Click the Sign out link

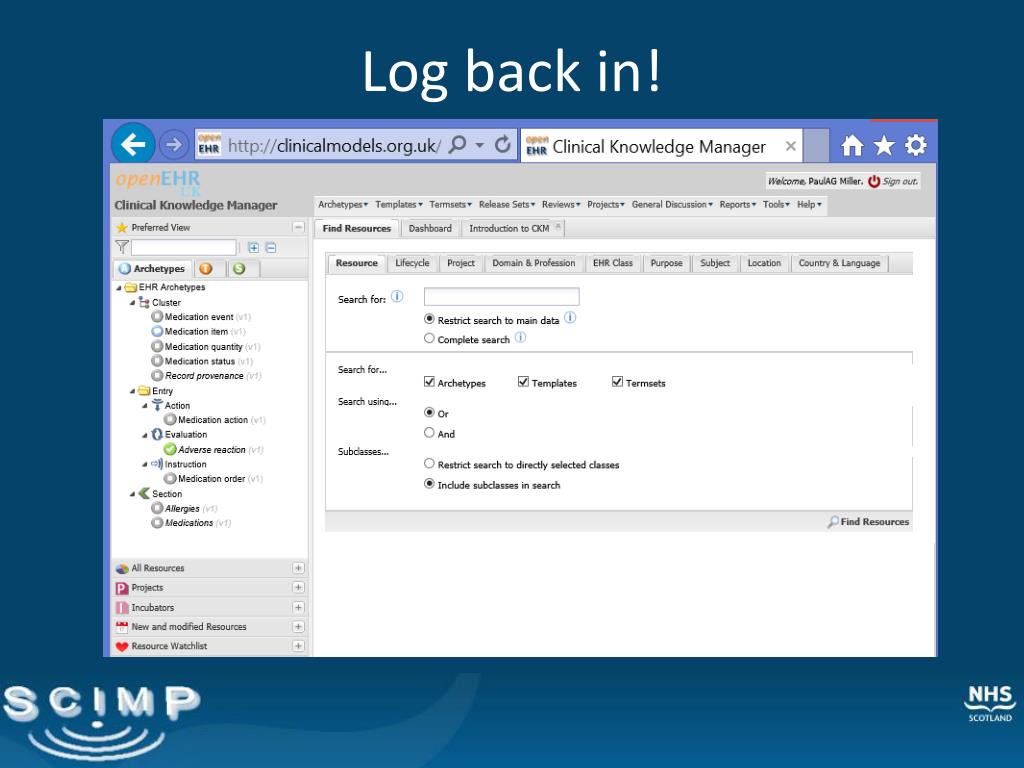pyautogui.click(x=900, y=182)
